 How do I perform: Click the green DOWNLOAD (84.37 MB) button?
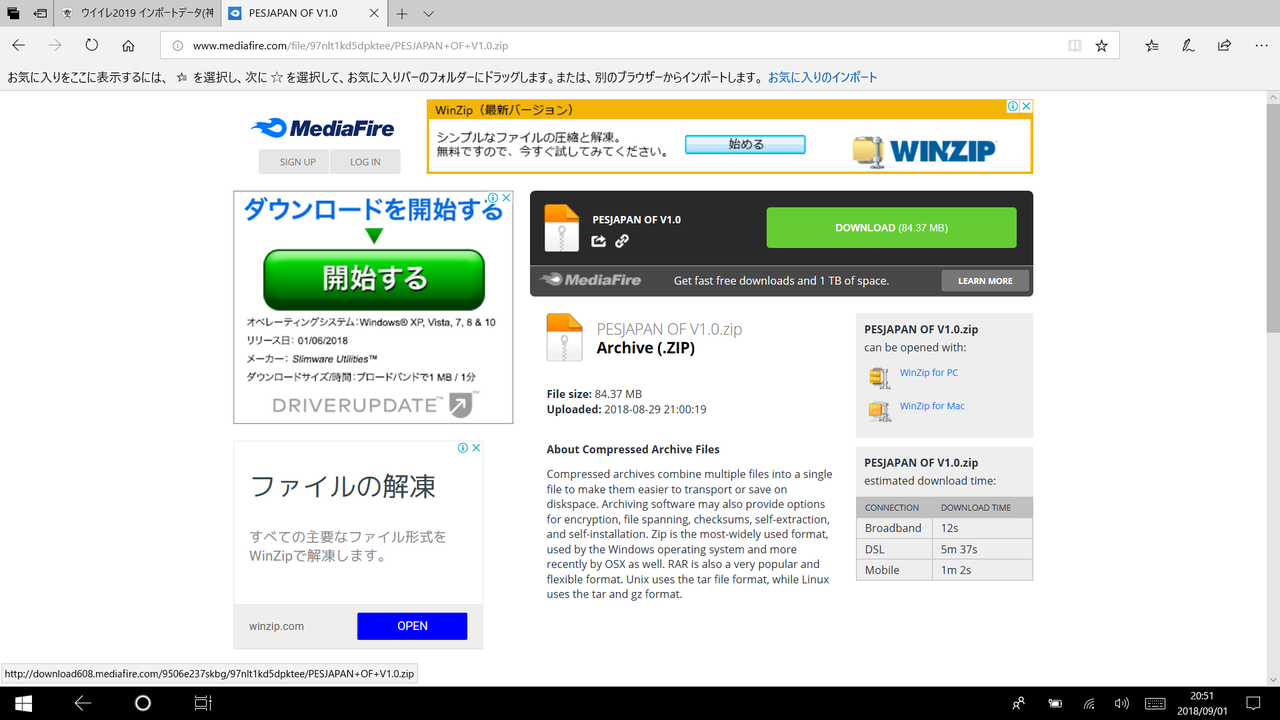point(891,228)
